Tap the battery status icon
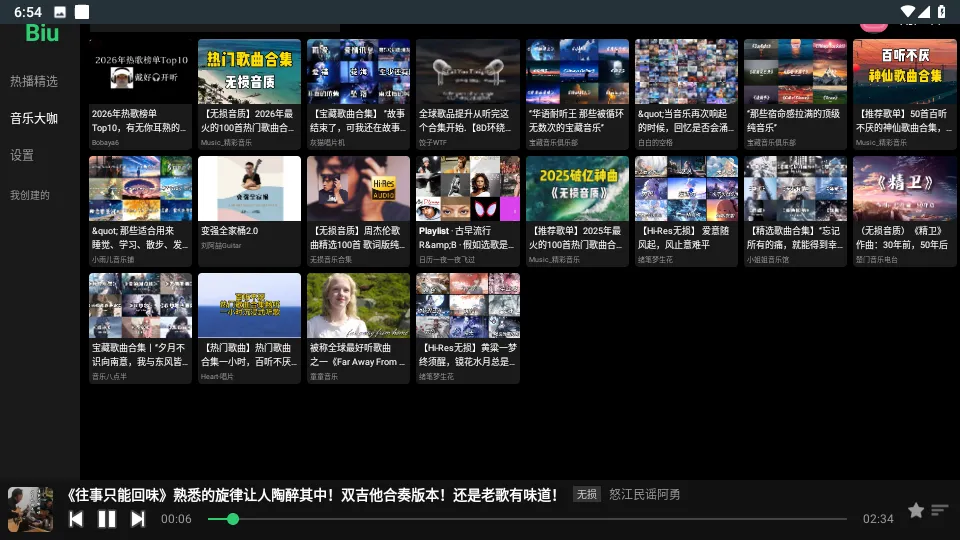The width and height of the screenshot is (960, 540). pyautogui.click(x=941, y=12)
